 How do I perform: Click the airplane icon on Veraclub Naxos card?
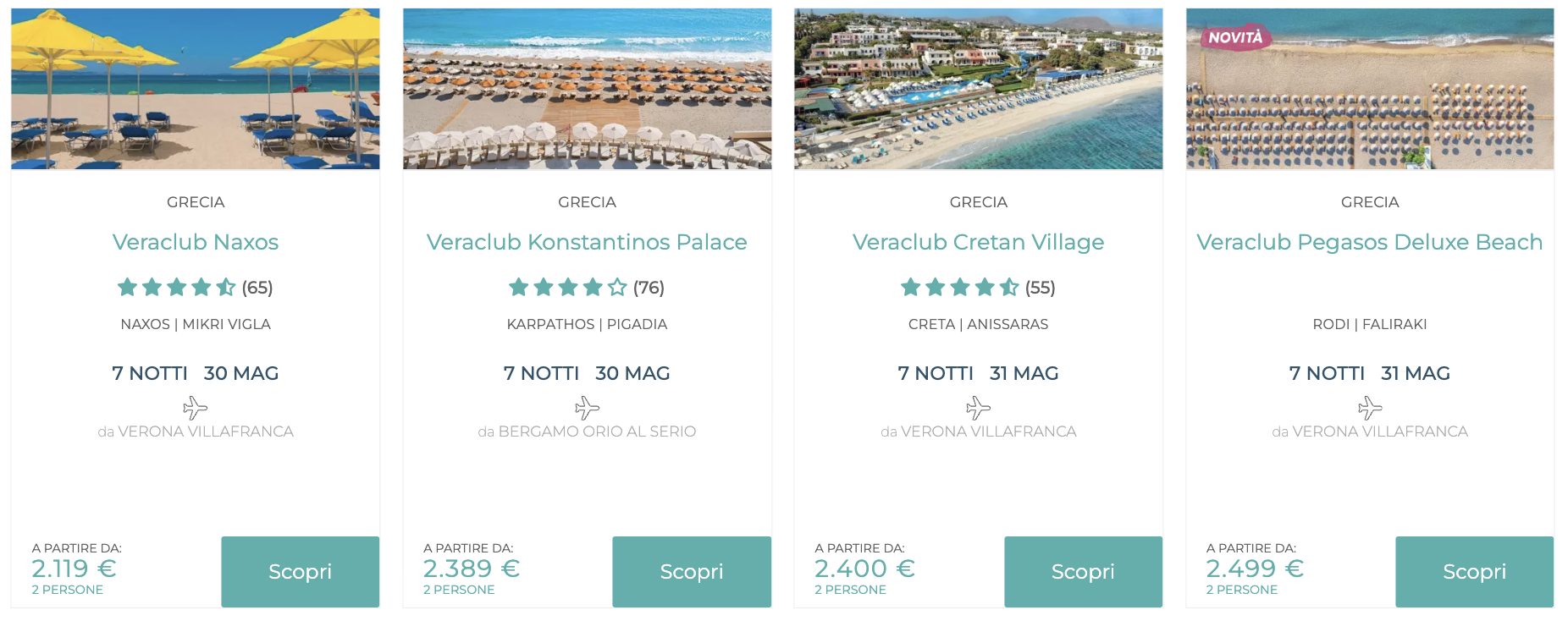[x=195, y=408]
